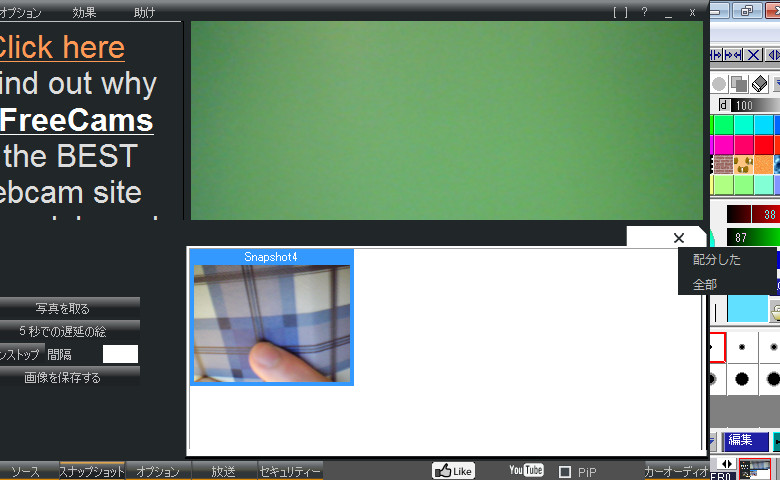
Task: Click the X delete snapshot button
Action: click(679, 238)
